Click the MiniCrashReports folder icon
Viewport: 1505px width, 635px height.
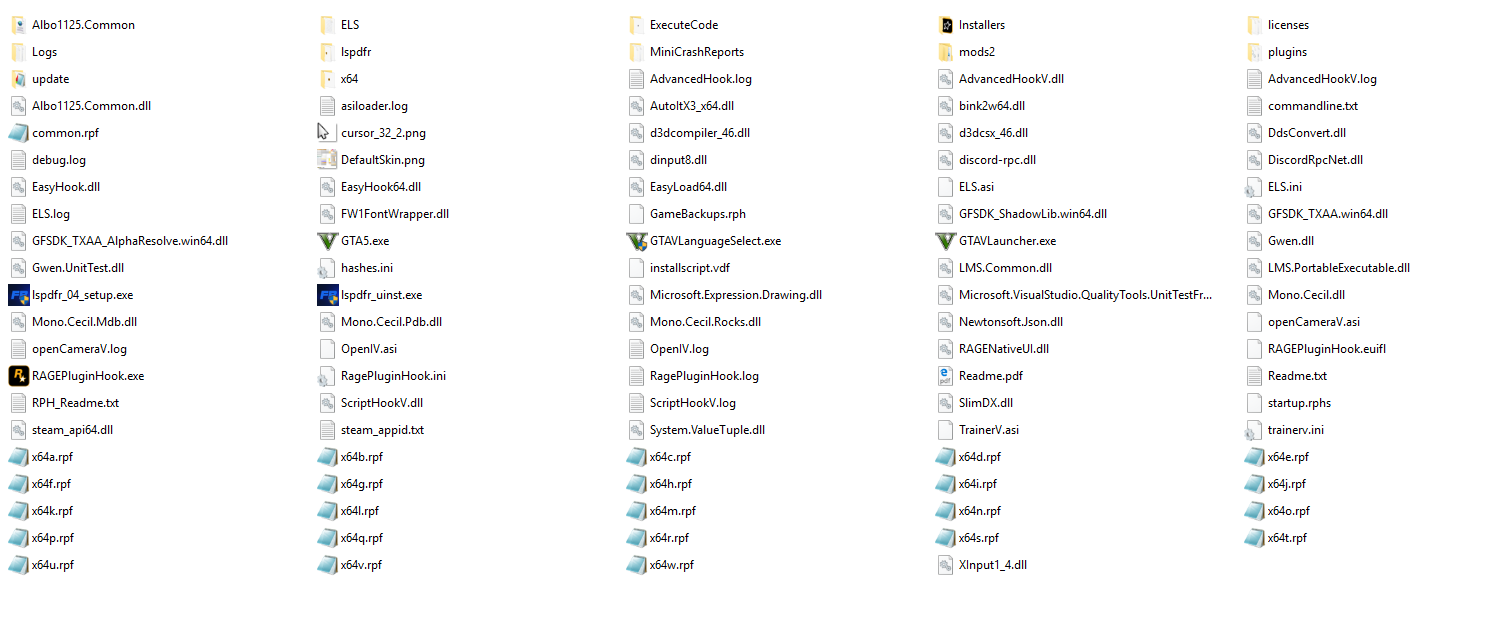tap(637, 52)
